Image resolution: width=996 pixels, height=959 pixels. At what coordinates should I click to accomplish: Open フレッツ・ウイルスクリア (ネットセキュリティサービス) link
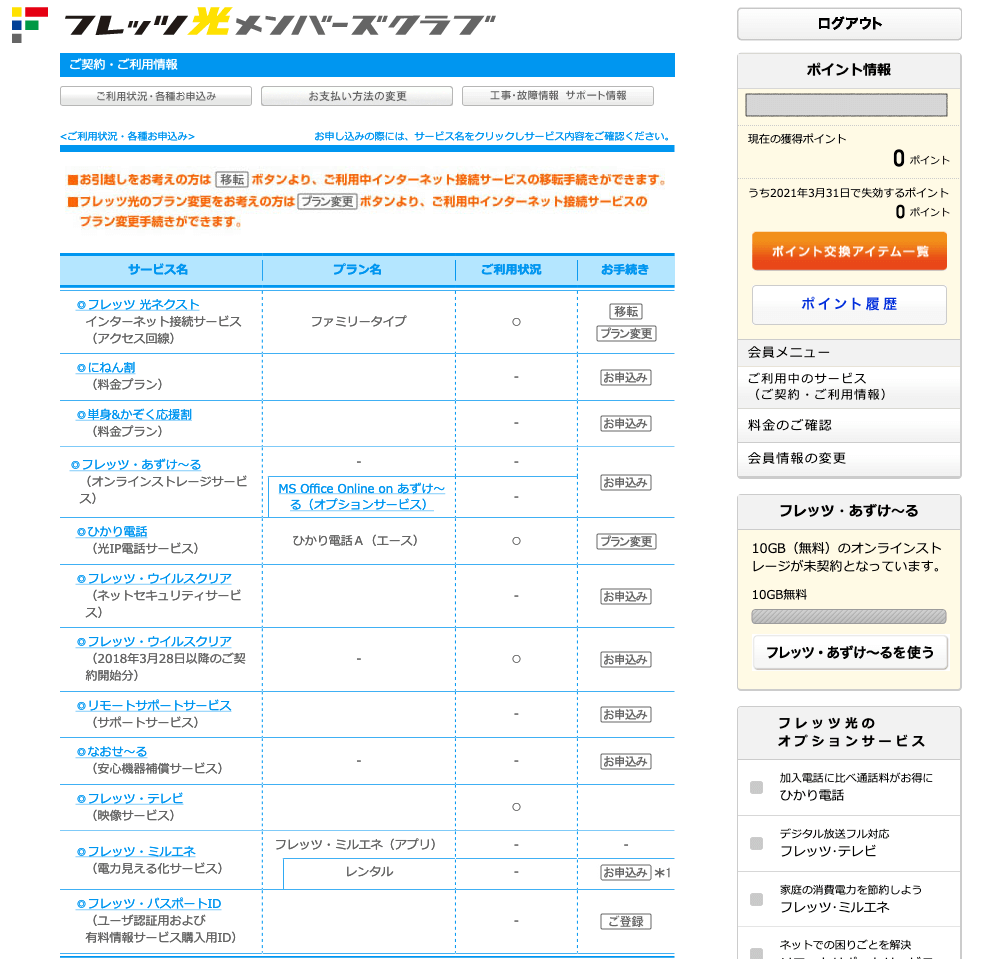pyautogui.click(x=154, y=579)
